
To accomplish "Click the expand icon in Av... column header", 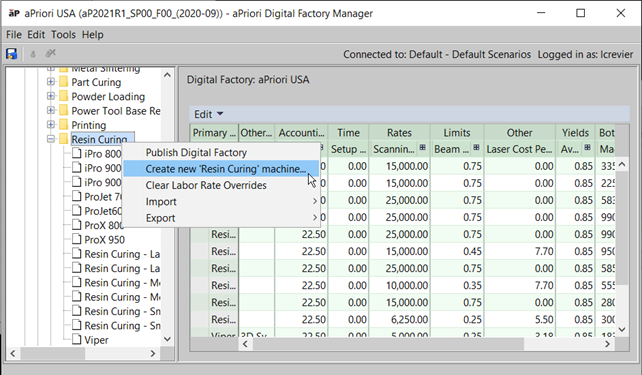I will click(x=588, y=147).
